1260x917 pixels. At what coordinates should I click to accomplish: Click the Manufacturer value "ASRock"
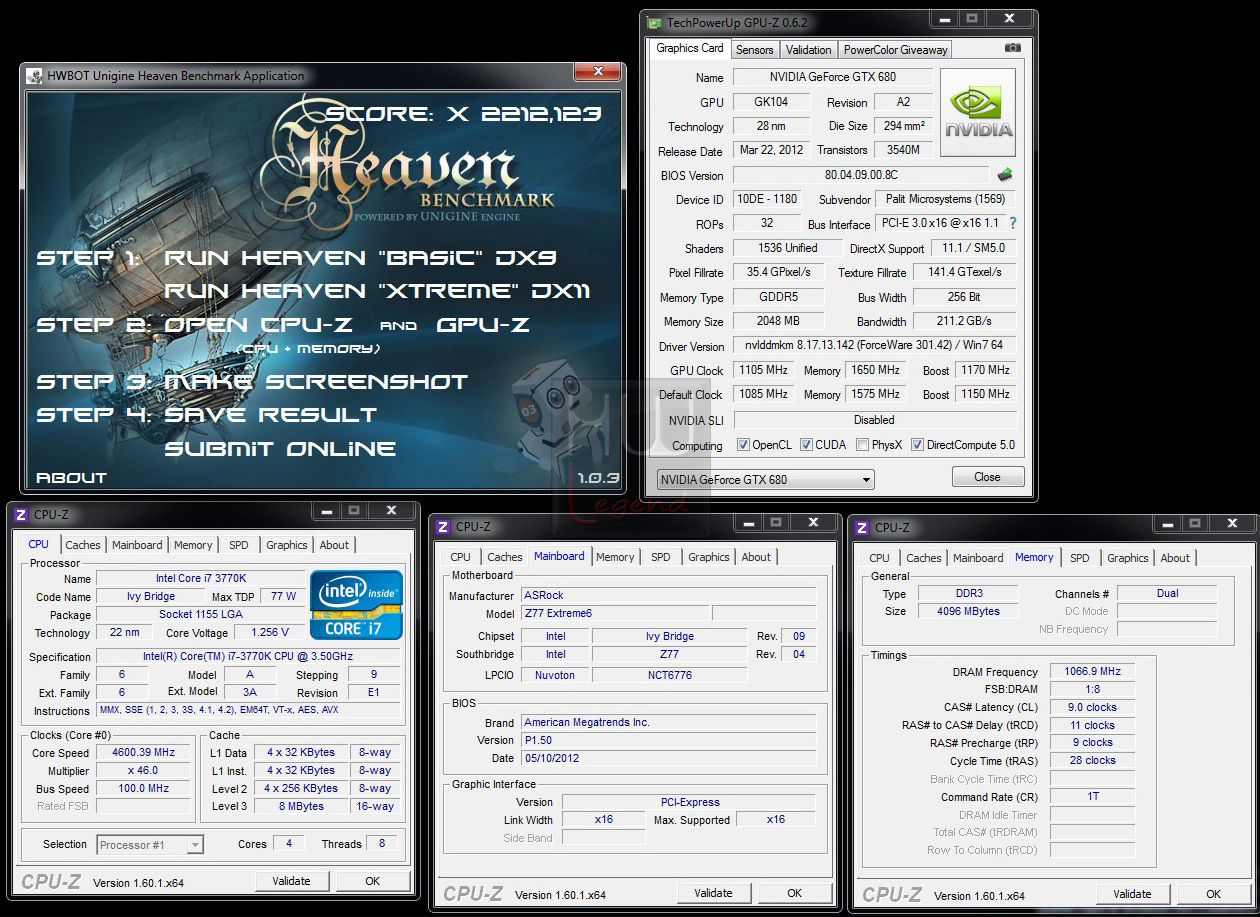coord(669,595)
